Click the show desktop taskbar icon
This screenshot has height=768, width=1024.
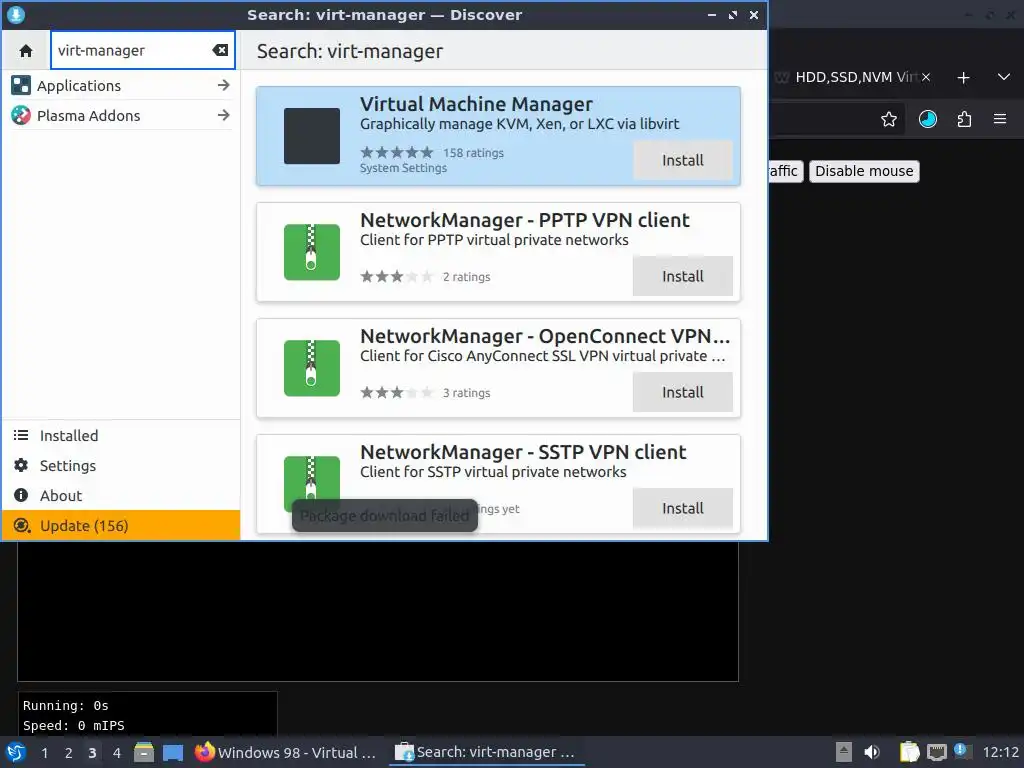(x=172, y=752)
